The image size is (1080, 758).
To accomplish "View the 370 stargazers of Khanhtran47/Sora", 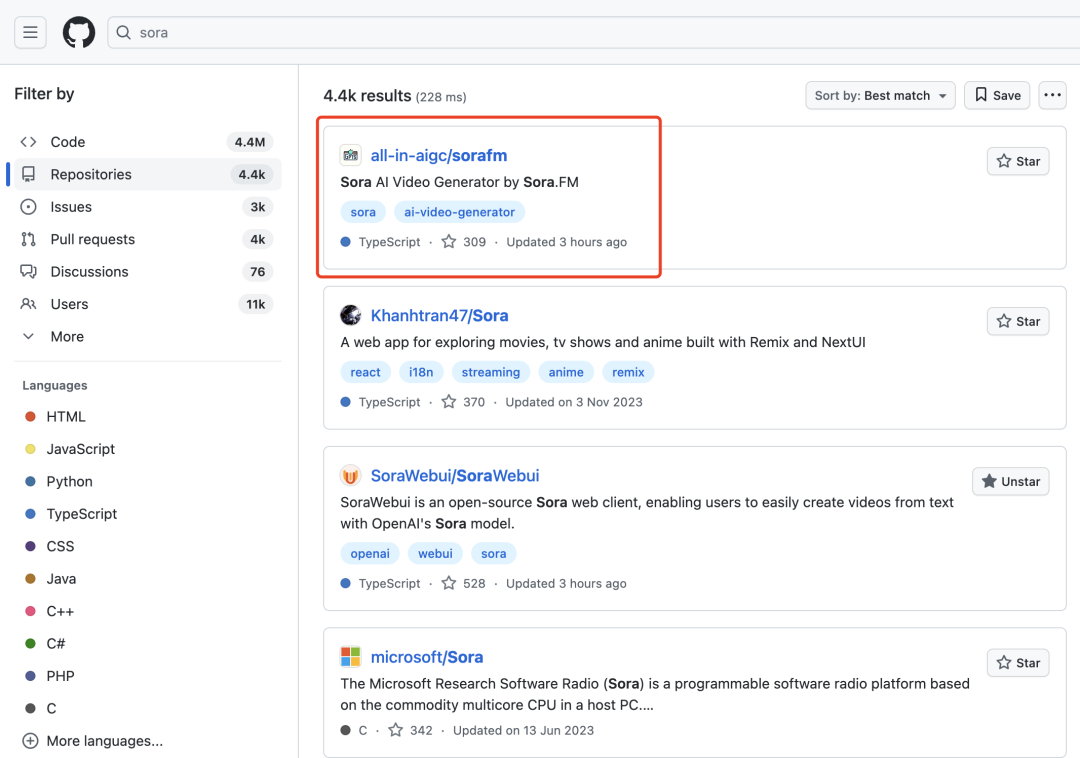I will [464, 401].
